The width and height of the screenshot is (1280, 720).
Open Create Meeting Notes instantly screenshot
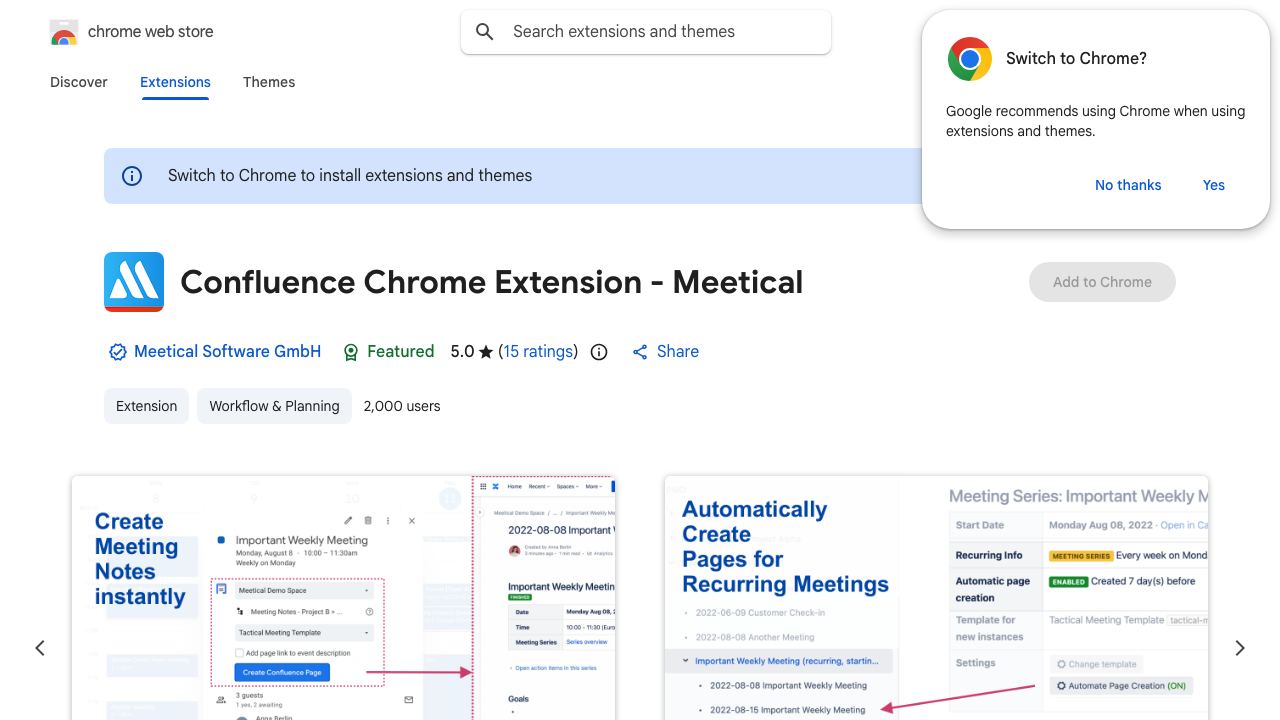(x=343, y=598)
